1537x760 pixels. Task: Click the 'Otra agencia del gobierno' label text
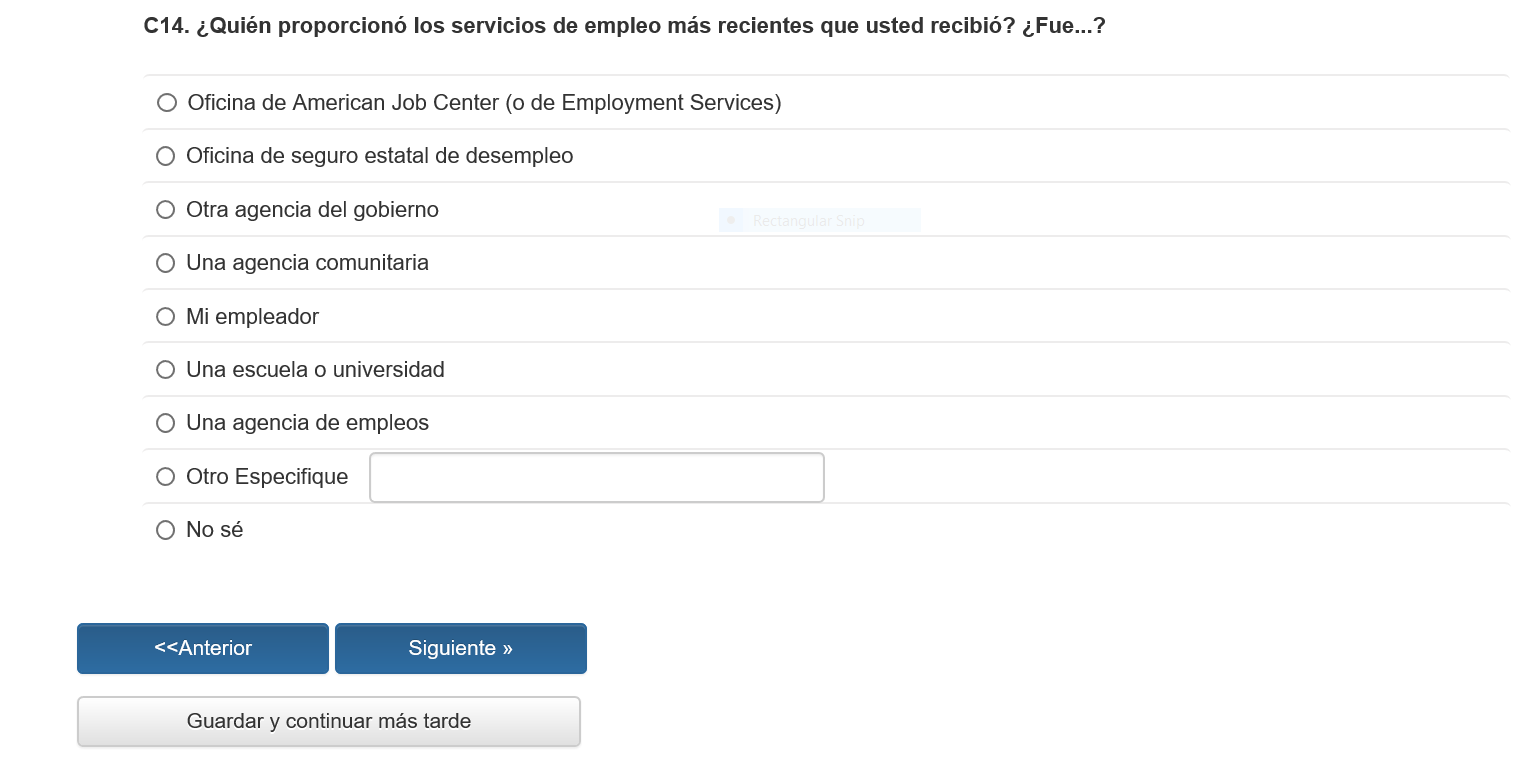[312, 210]
